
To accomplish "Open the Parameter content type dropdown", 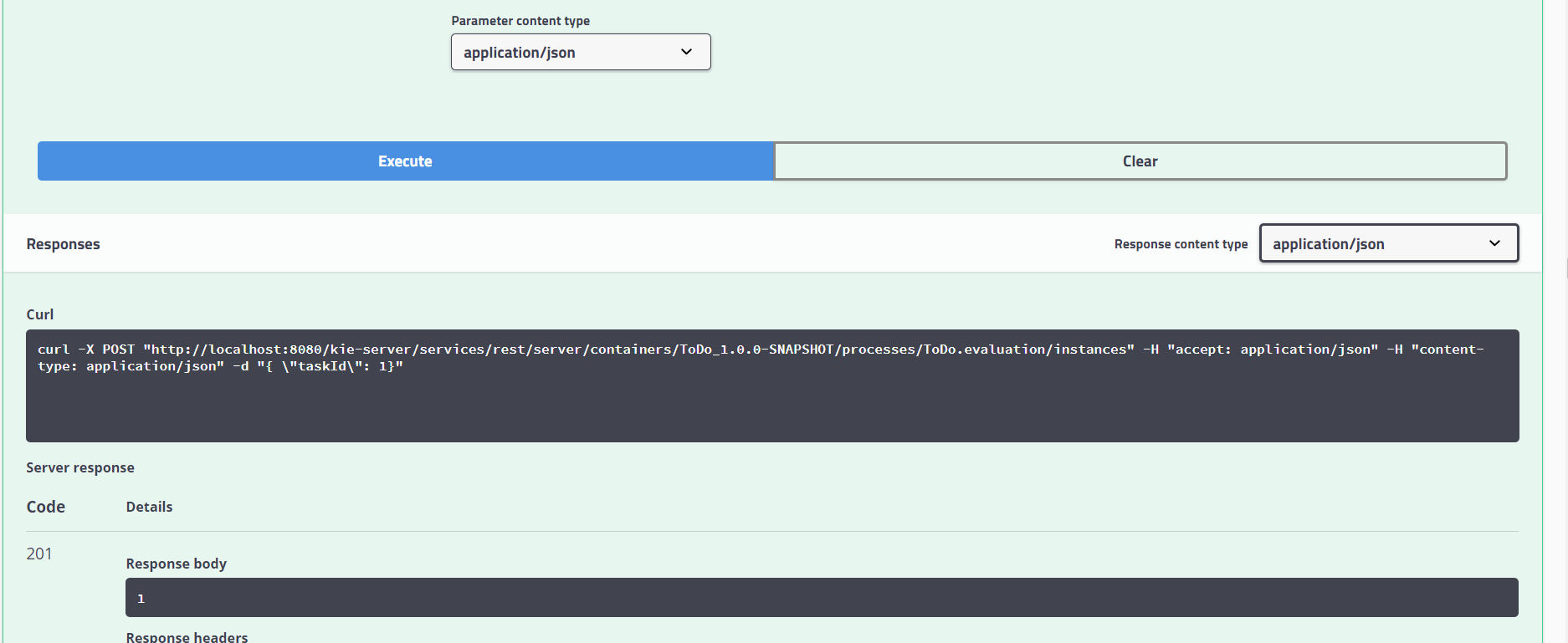I will click(x=581, y=52).
